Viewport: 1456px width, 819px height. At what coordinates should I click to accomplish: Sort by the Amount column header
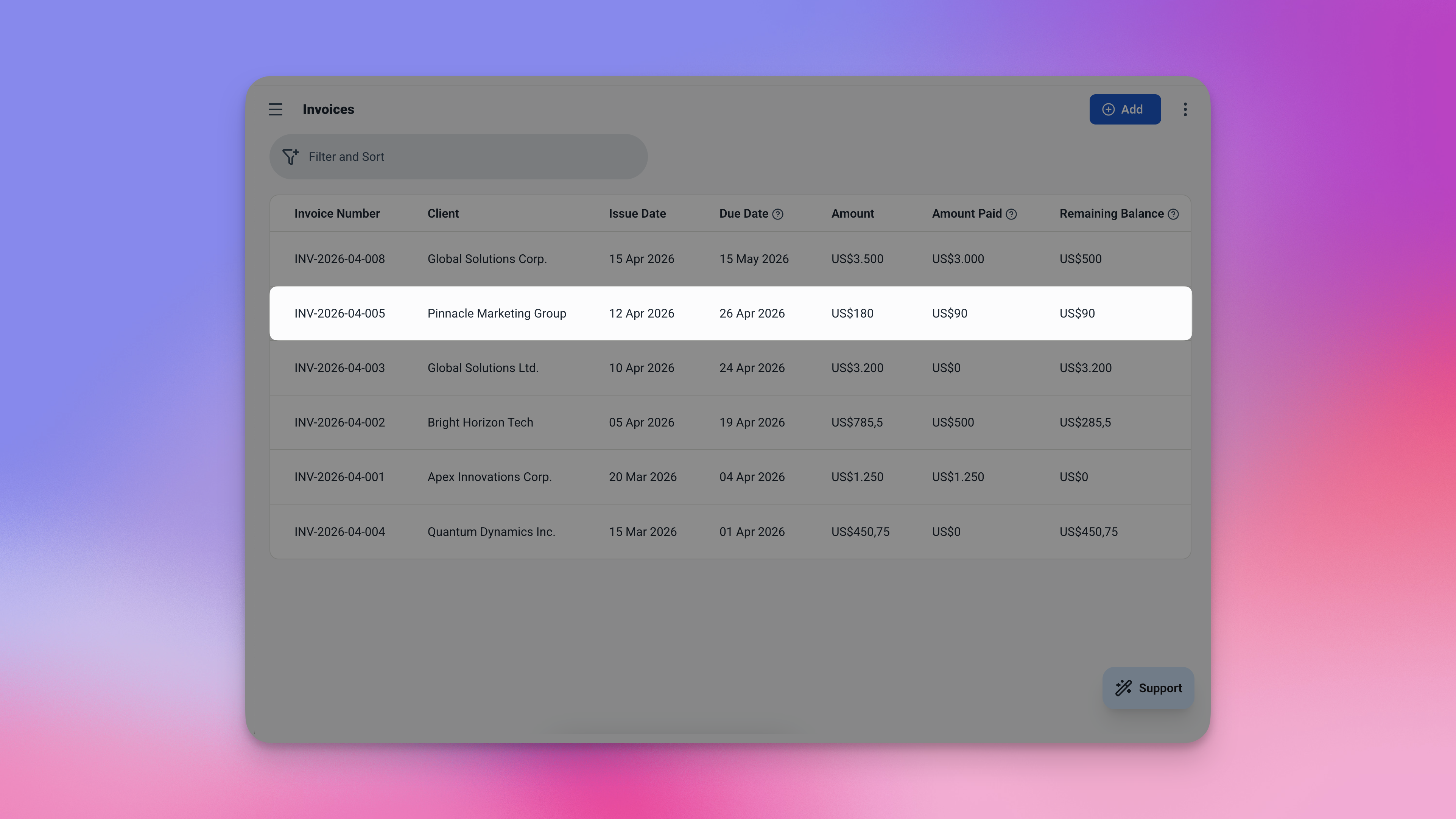pos(852,214)
